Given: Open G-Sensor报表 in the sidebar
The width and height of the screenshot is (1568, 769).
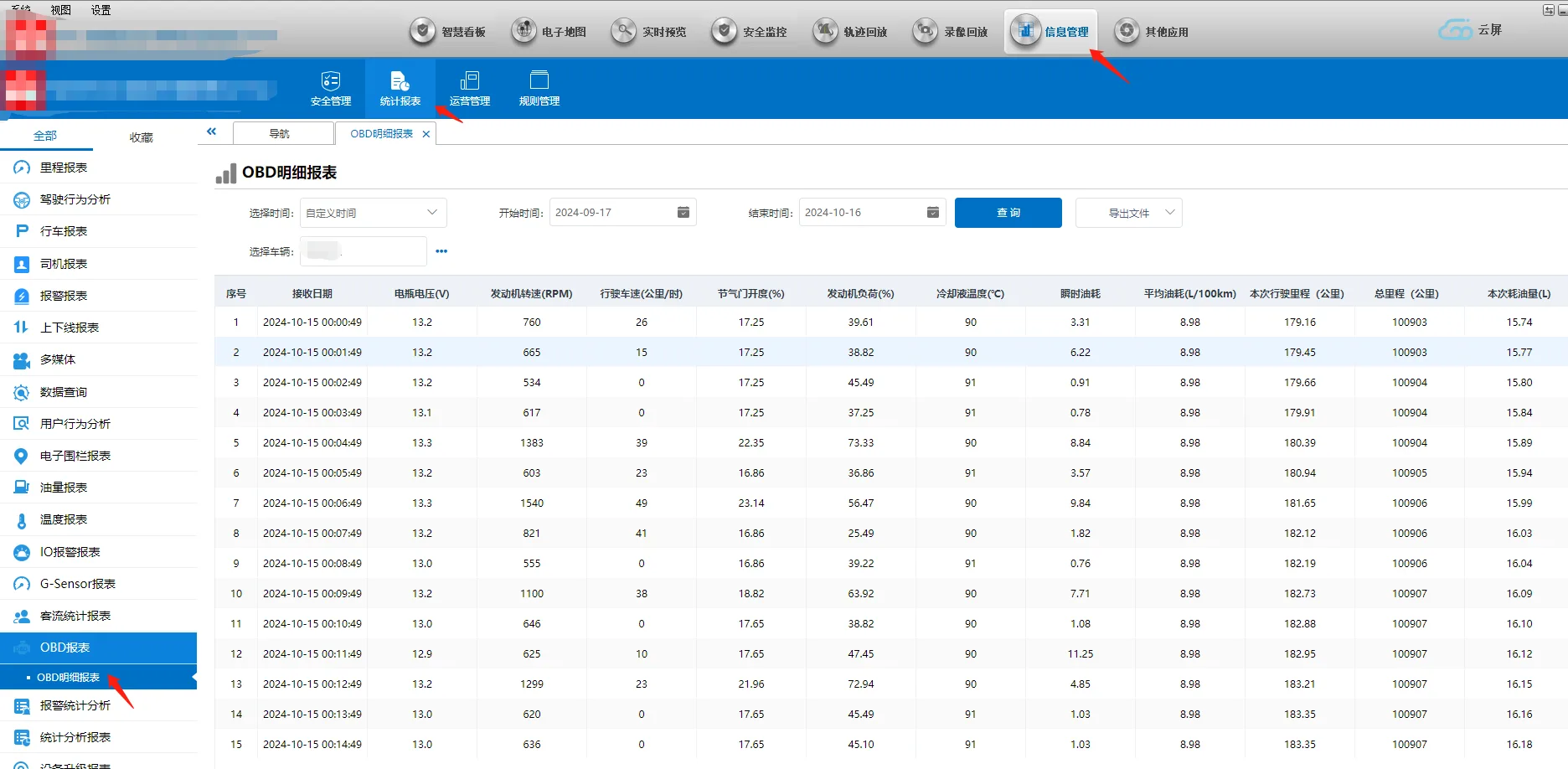Looking at the screenshot, I should coord(99,584).
